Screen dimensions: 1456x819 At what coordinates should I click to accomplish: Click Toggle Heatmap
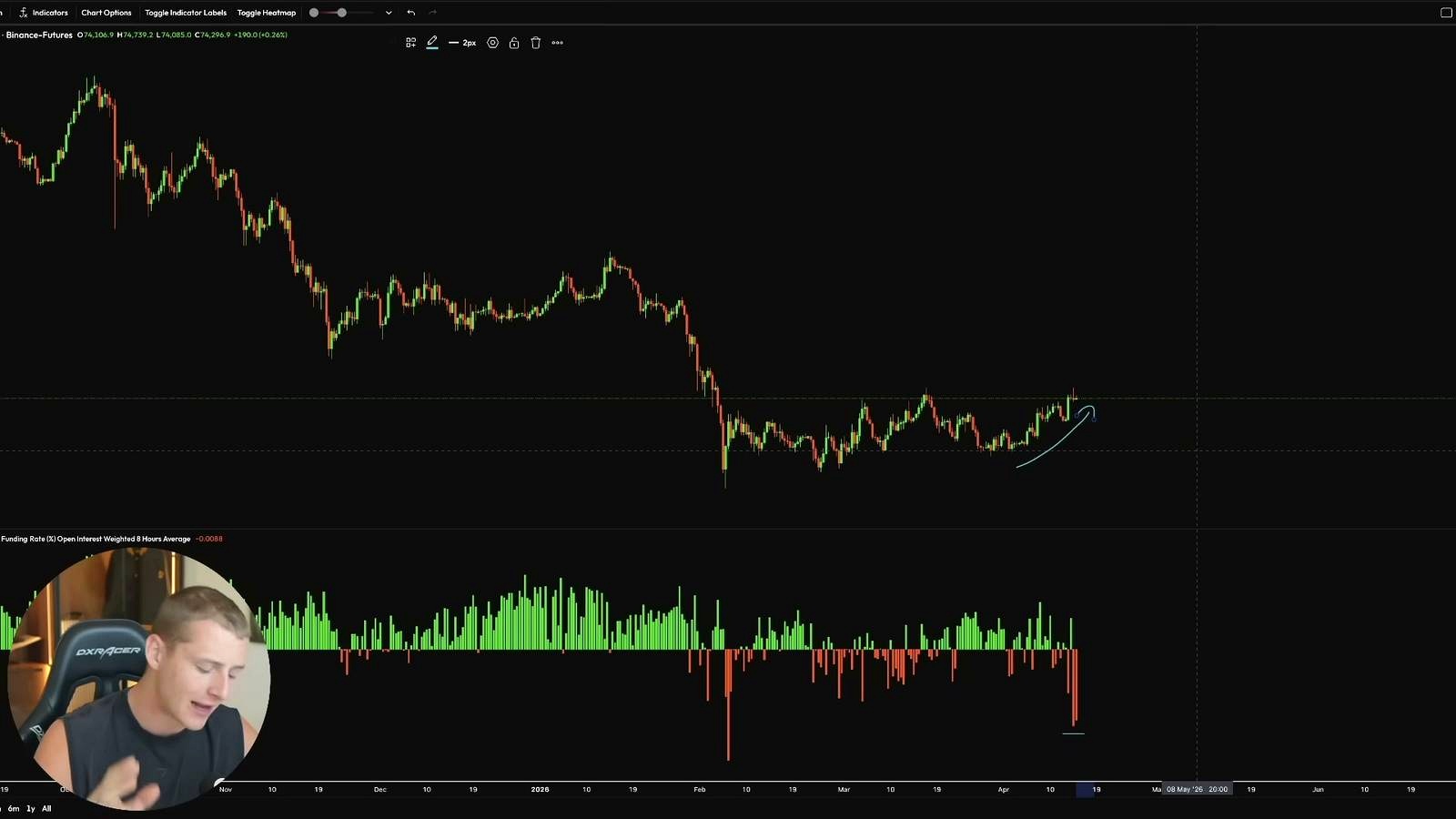click(x=267, y=13)
